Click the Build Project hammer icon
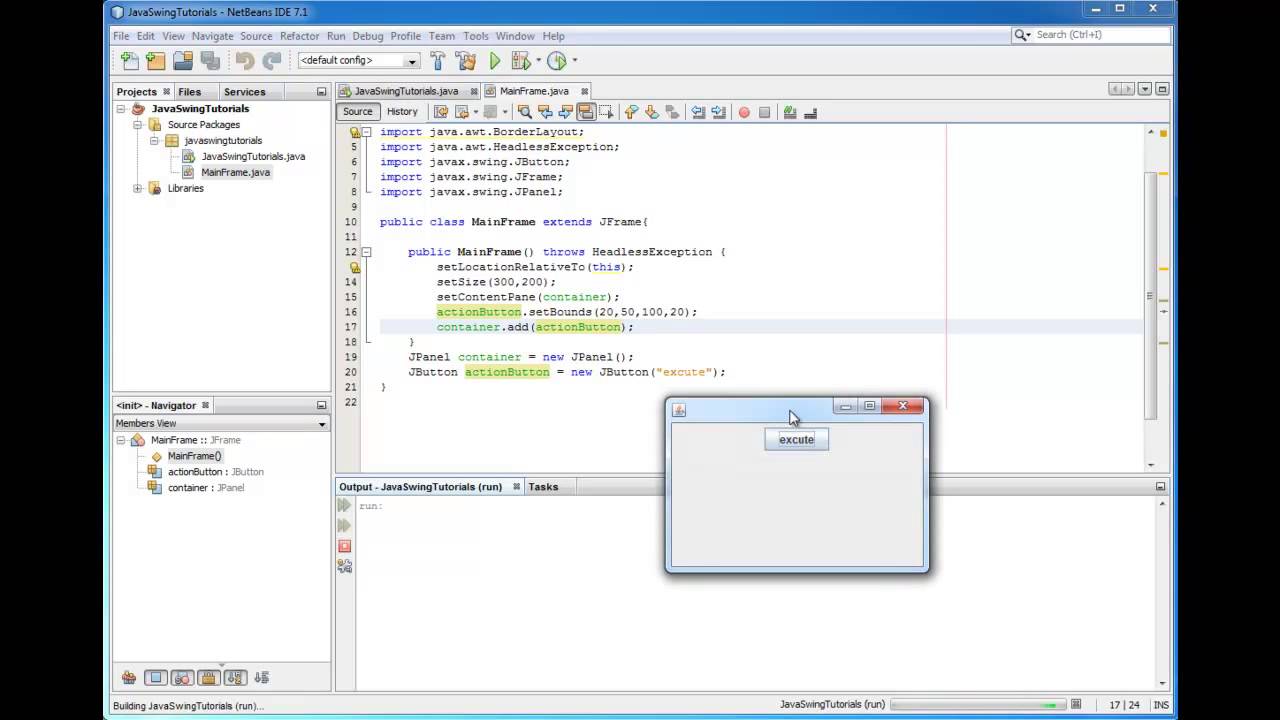This screenshot has width=1280, height=720. [x=438, y=61]
